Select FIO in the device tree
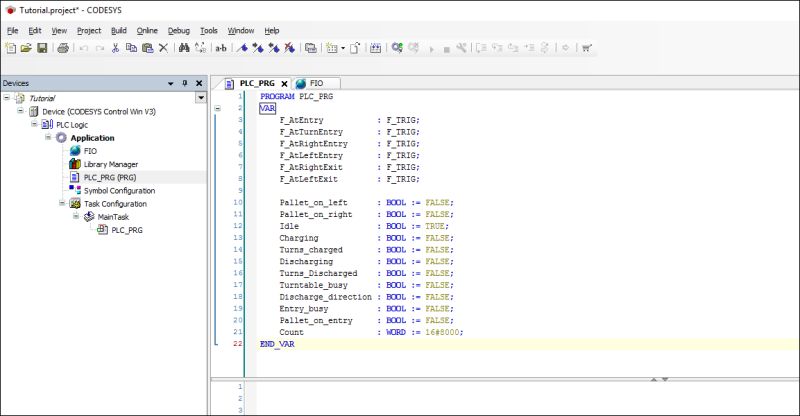 [x=90, y=151]
